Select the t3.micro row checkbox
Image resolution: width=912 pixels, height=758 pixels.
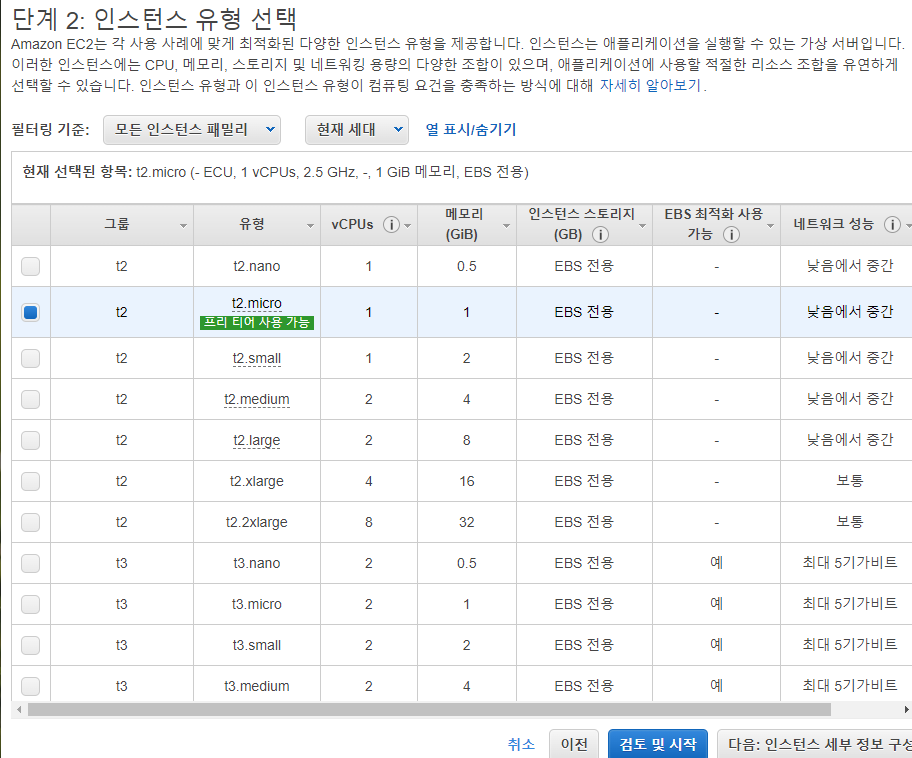(x=30, y=604)
